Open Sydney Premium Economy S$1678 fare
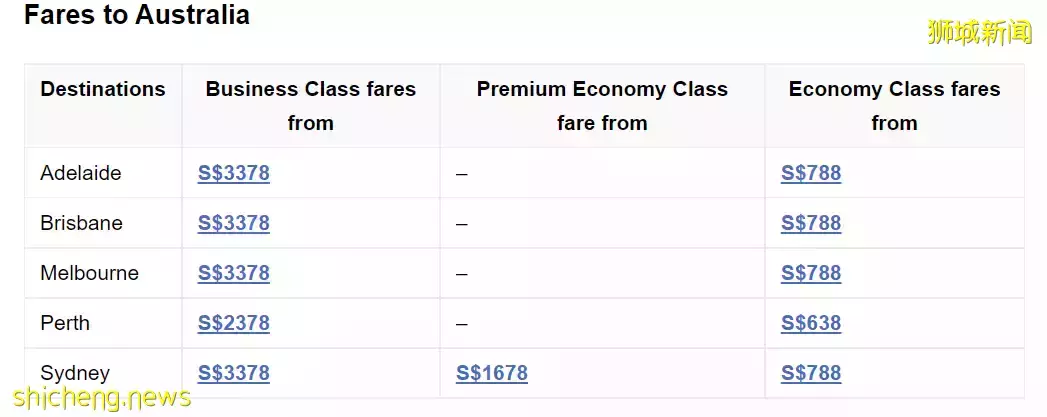 point(491,373)
